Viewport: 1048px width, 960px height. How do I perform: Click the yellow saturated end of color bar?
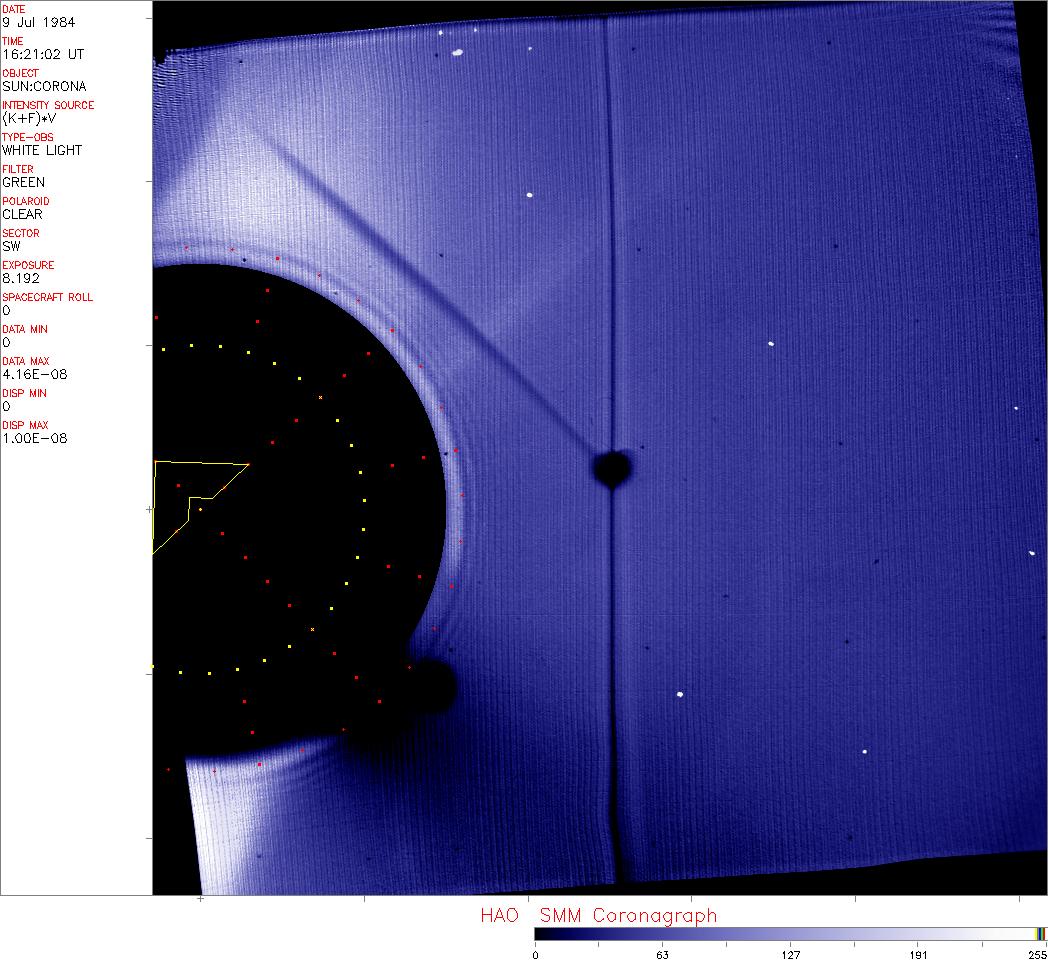pyautogui.click(x=1040, y=934)
